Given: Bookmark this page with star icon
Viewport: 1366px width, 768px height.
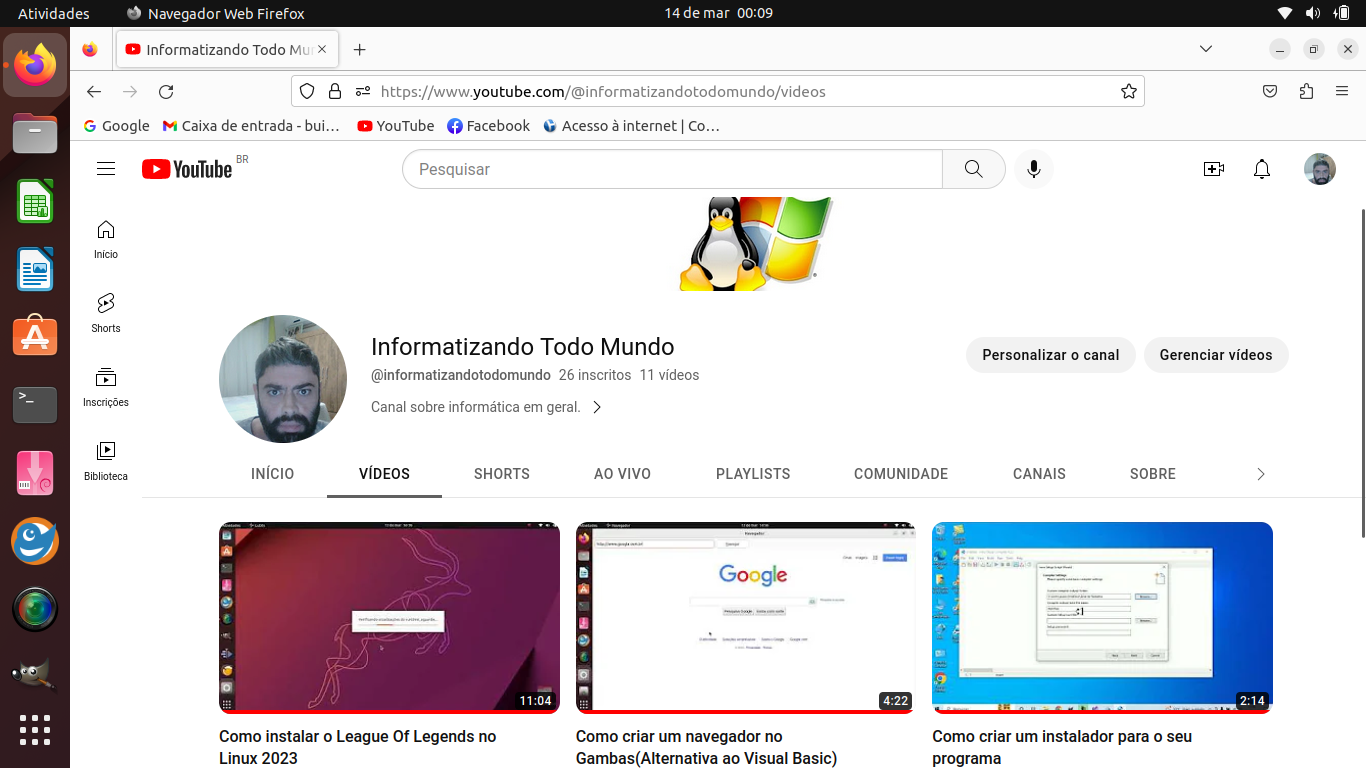Looking at the screenshot, I should pyautogui.click(x=1129, y=91).
